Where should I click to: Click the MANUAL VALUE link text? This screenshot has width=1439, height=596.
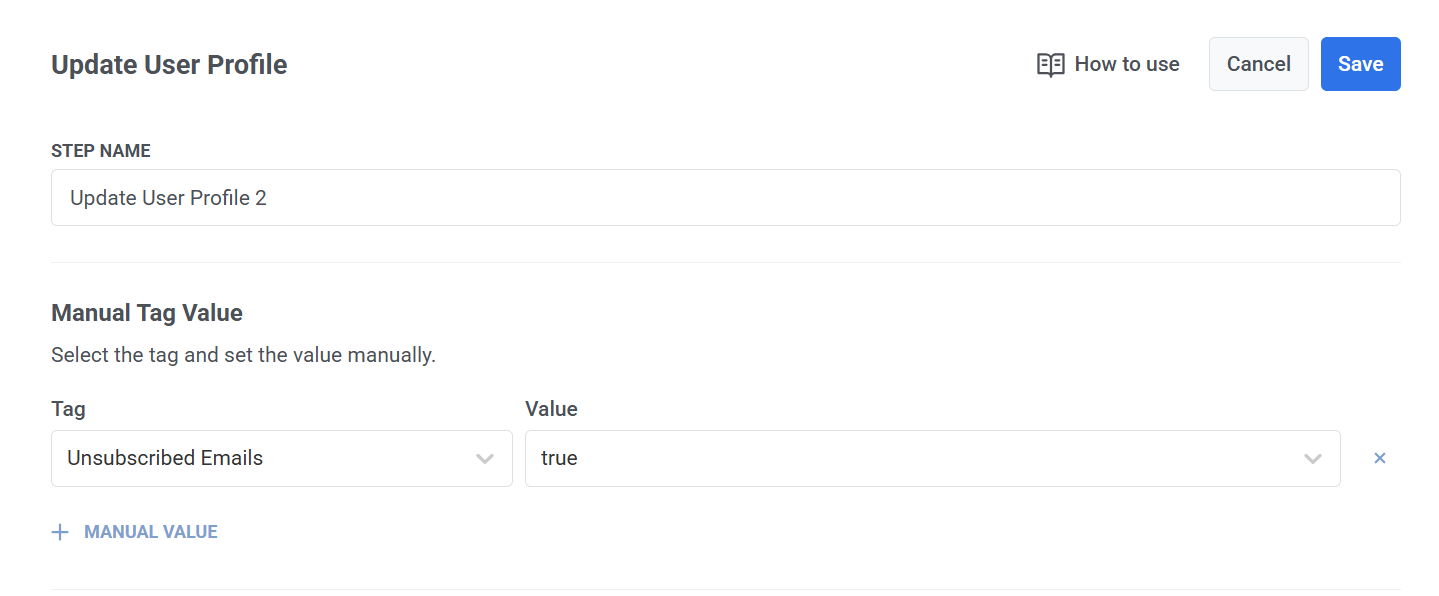coord(151,532)
